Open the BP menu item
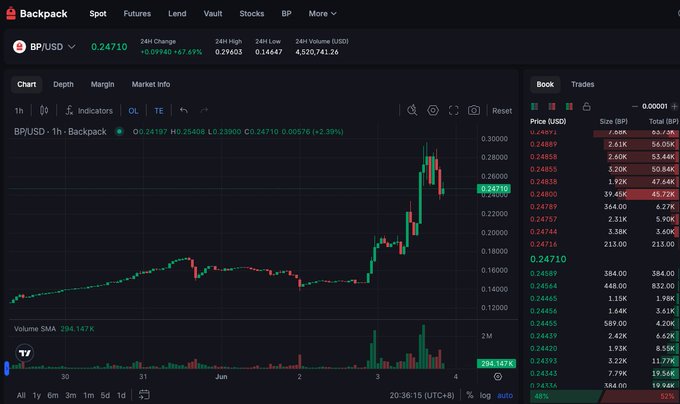This screenshot has width=680, height=404. point(286,13)
